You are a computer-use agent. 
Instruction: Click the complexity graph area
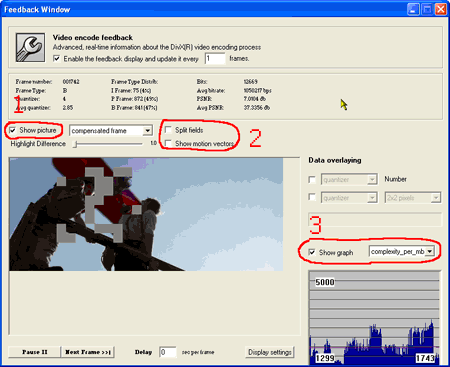374,317
